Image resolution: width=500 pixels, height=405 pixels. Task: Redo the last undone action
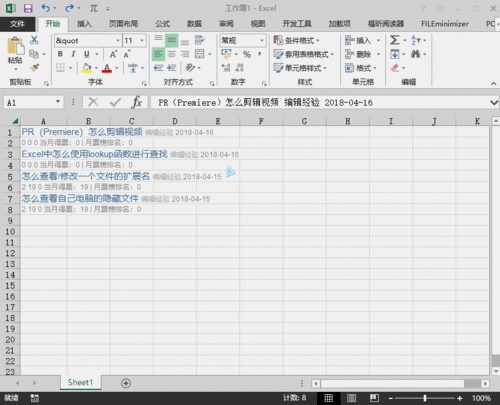point(69,8)
